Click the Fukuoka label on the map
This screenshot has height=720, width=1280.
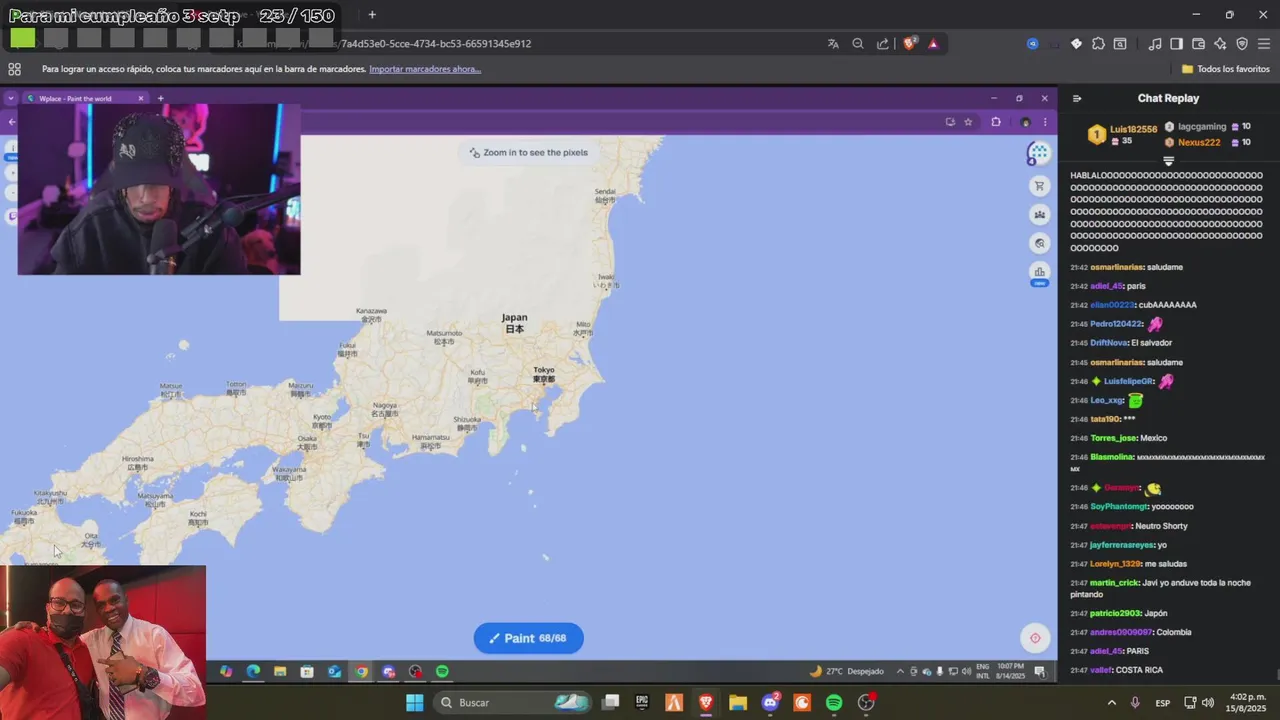24,516
